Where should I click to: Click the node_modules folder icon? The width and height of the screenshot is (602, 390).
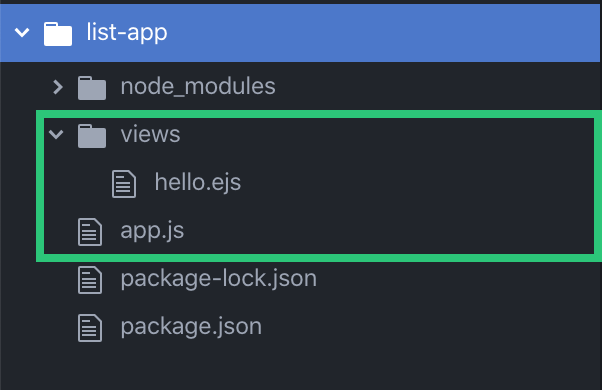tap(92, 88)
